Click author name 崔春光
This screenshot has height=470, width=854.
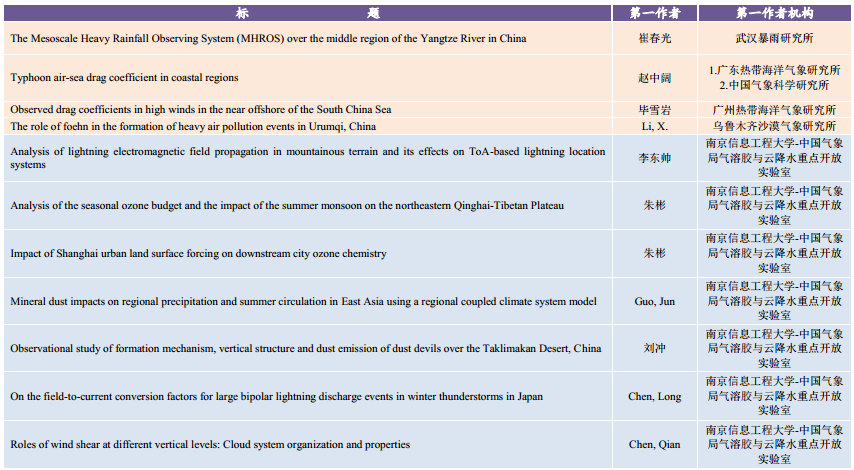tap(654, 39)
